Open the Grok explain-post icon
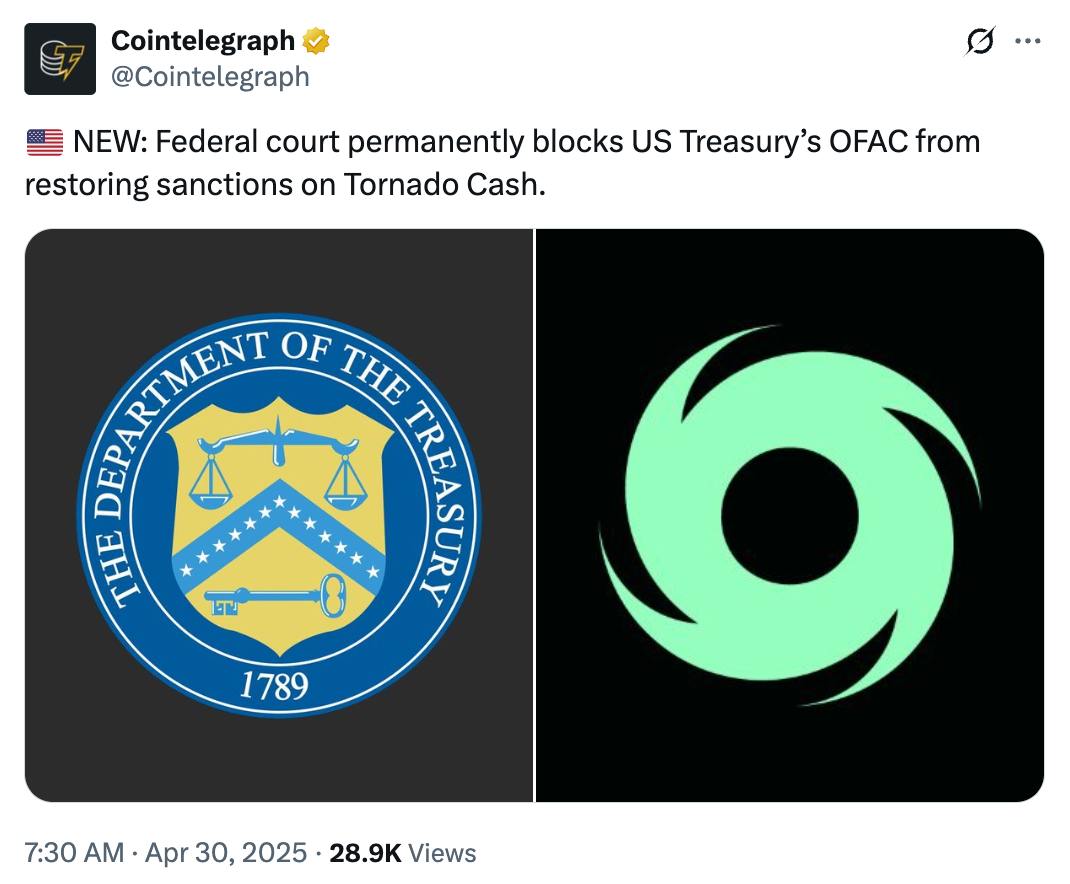The width and height of the screenshot is (1070, 884). tap(980, 41)
